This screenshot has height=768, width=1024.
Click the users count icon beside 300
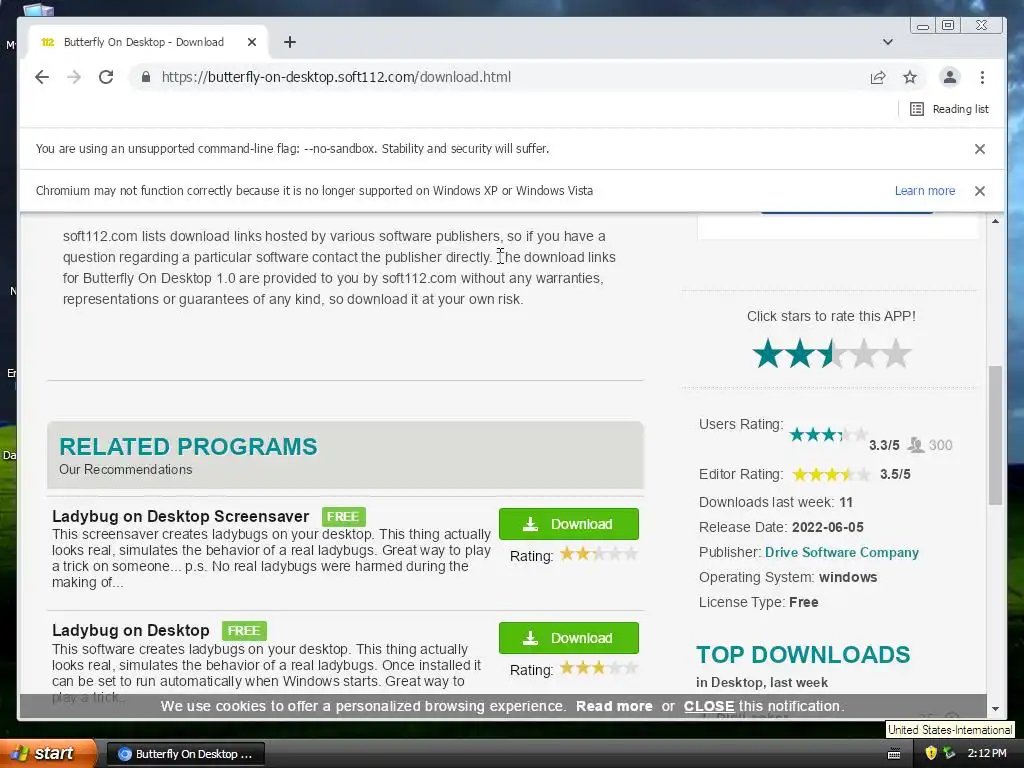click(916, 445)
